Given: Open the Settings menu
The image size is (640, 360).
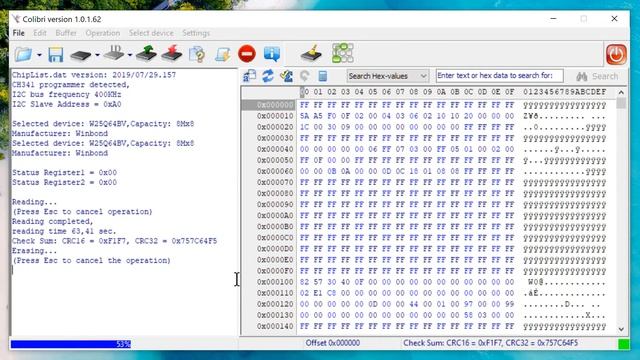Looking at the screenshot, I should (x=196, y=33).
